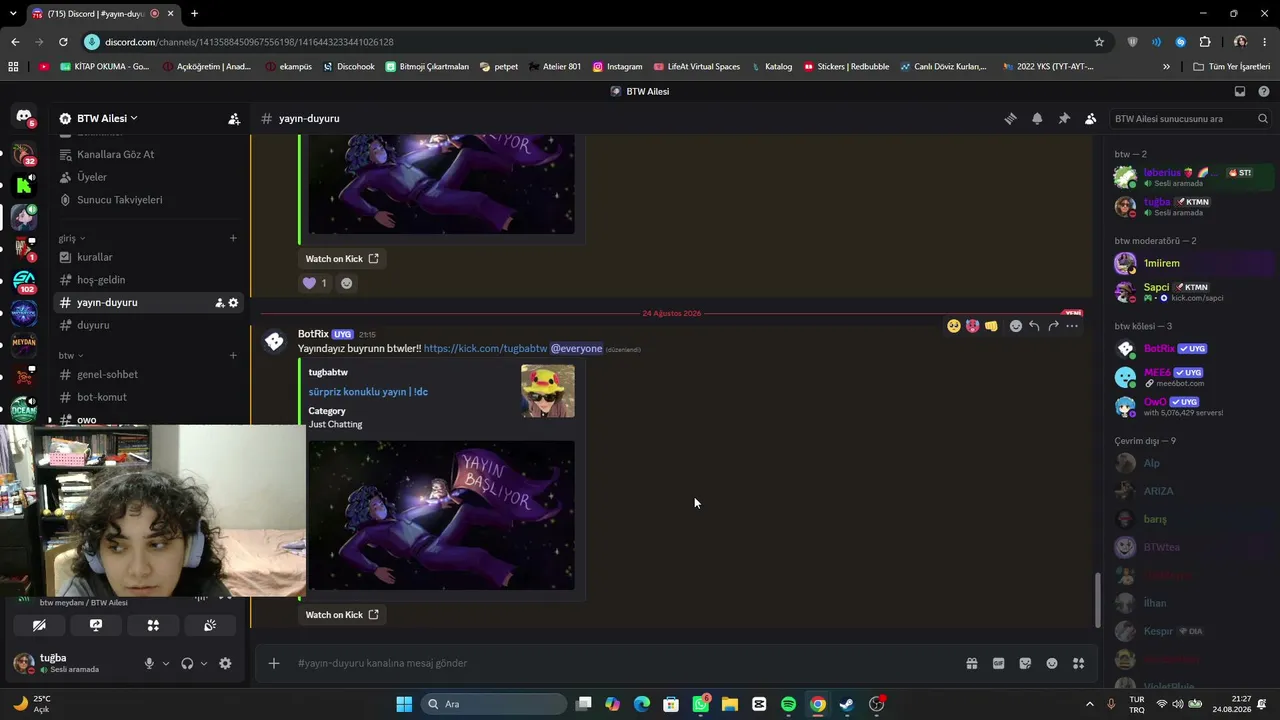
Task: Open Spotify from the taskbar
Action: [x=788, y=704]
